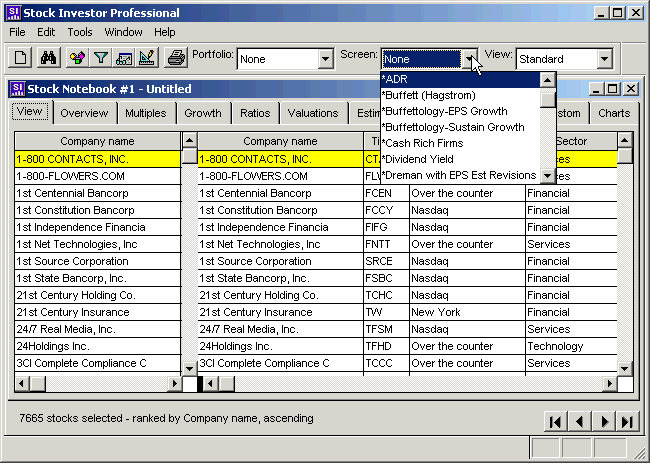Open the Portfolio dropdown
Viewport: 650px width, 463px height.
coord(324,59)
